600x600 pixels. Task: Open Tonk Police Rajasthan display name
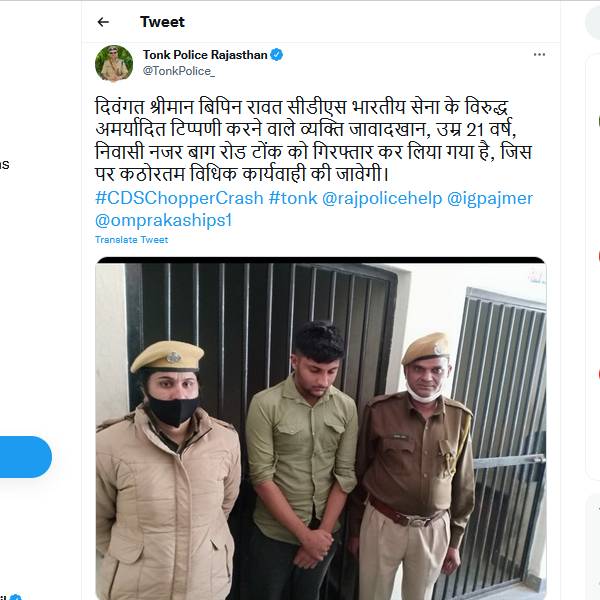pos(205,55)
